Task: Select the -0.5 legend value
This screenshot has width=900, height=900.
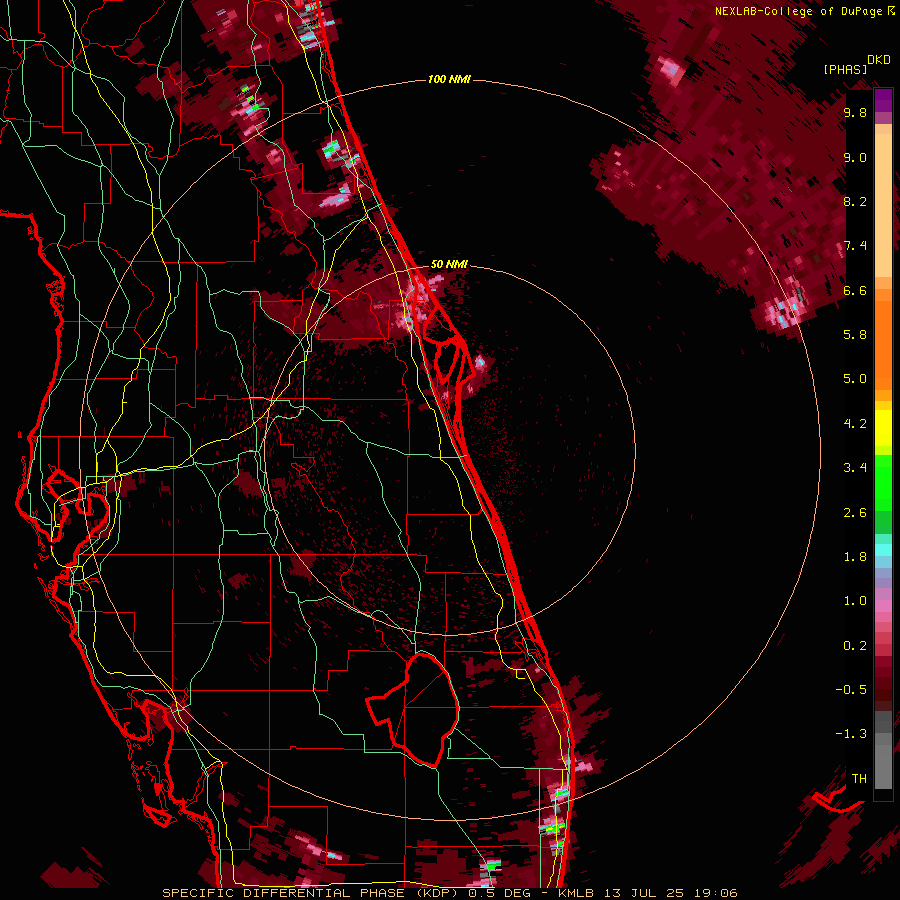Action: coord(851,690)
